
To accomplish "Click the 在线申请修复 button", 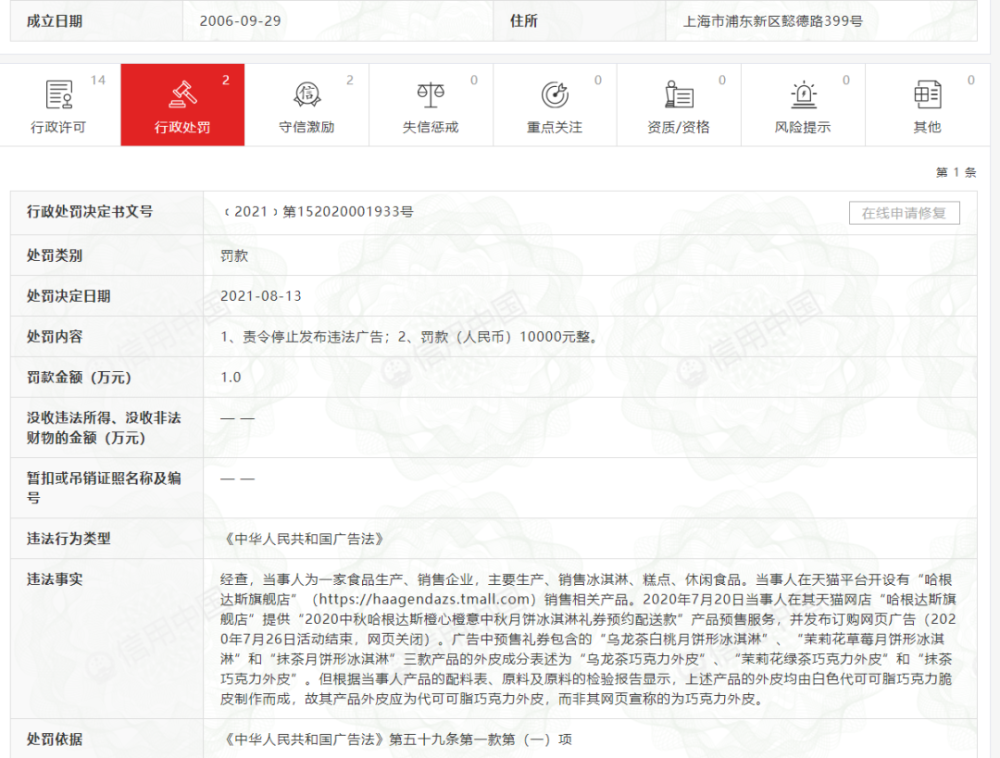I will 904,213.
